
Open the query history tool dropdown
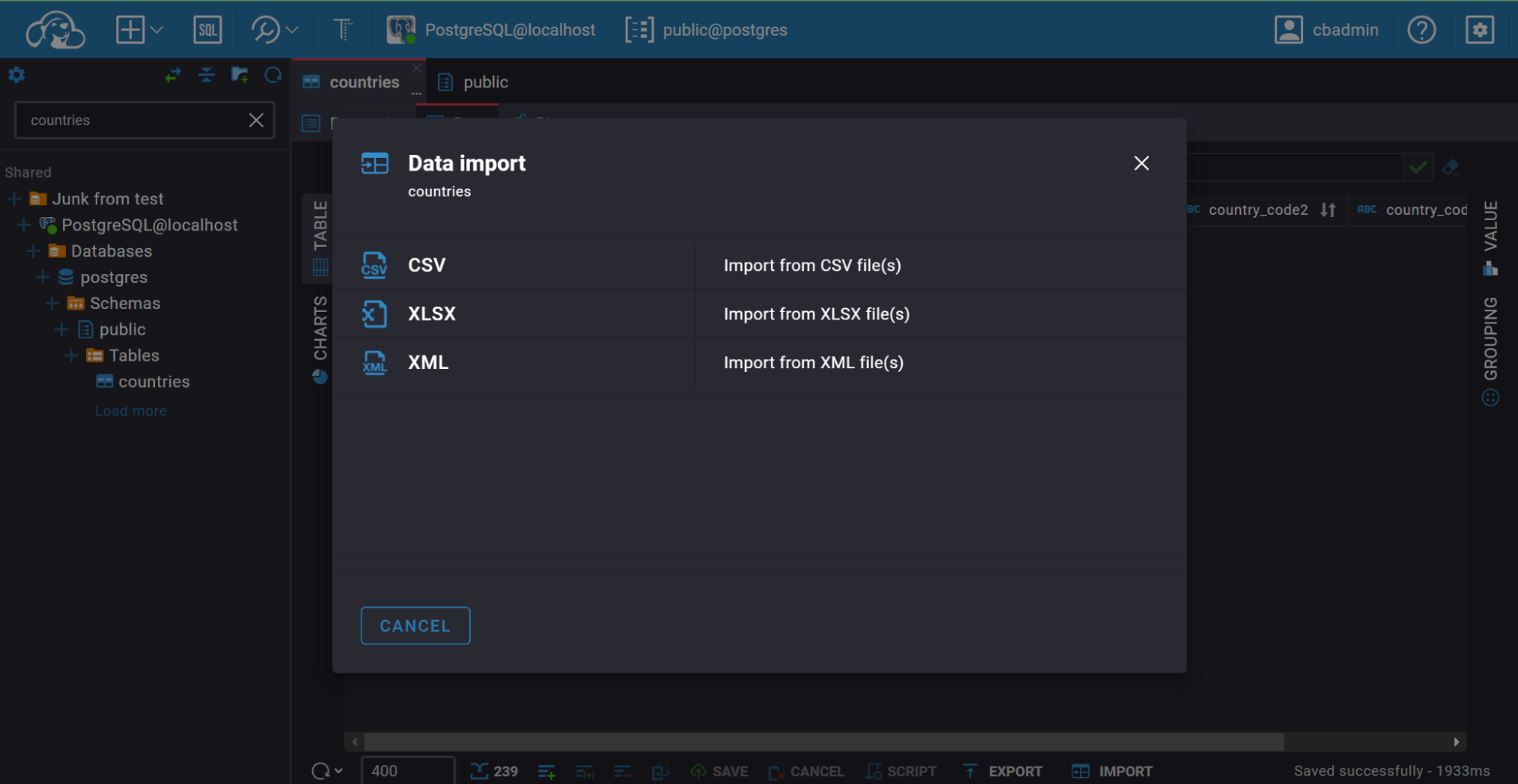(x=274, y=30)
